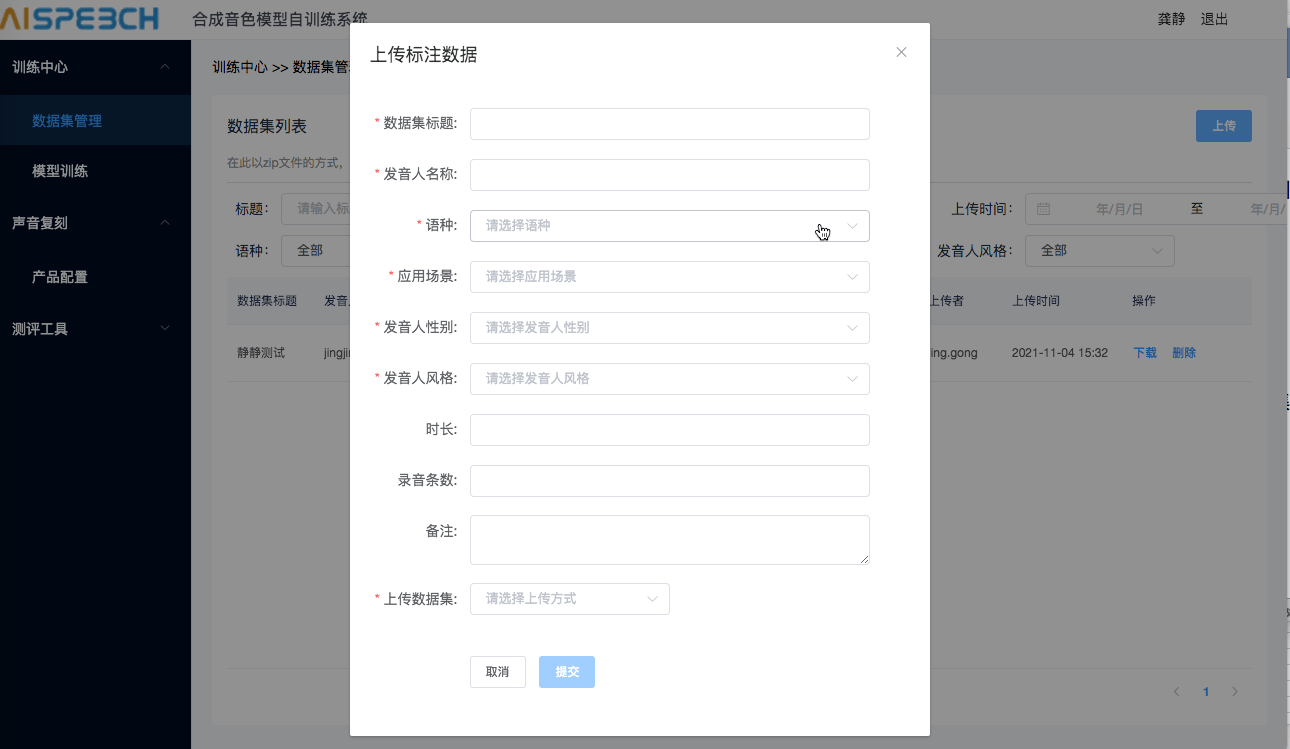
Task: Click the 取消 cancel button
Action: click(x=497, y=671)
